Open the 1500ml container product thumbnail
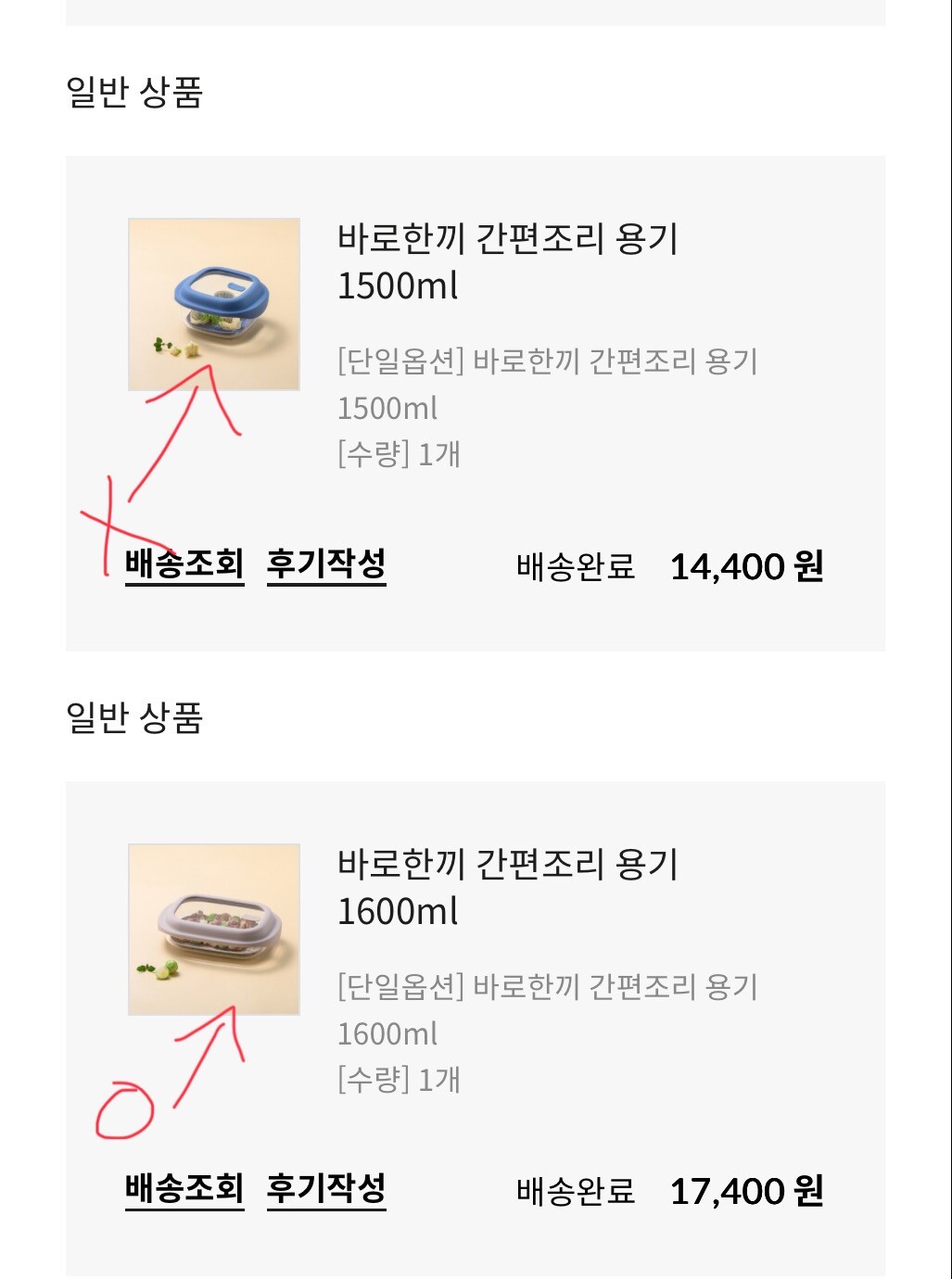The height and width of the screenshot is (1279, 952). click(x=213, y=304)
